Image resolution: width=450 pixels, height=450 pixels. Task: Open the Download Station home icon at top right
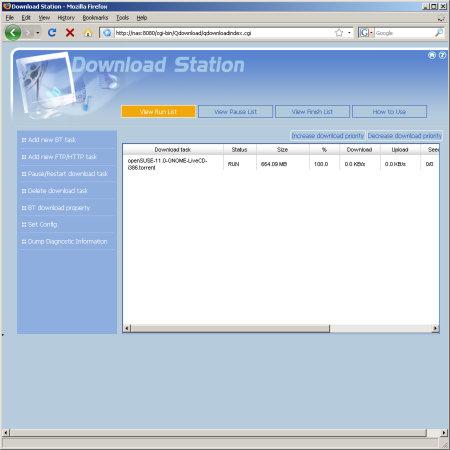coord(432,55)
